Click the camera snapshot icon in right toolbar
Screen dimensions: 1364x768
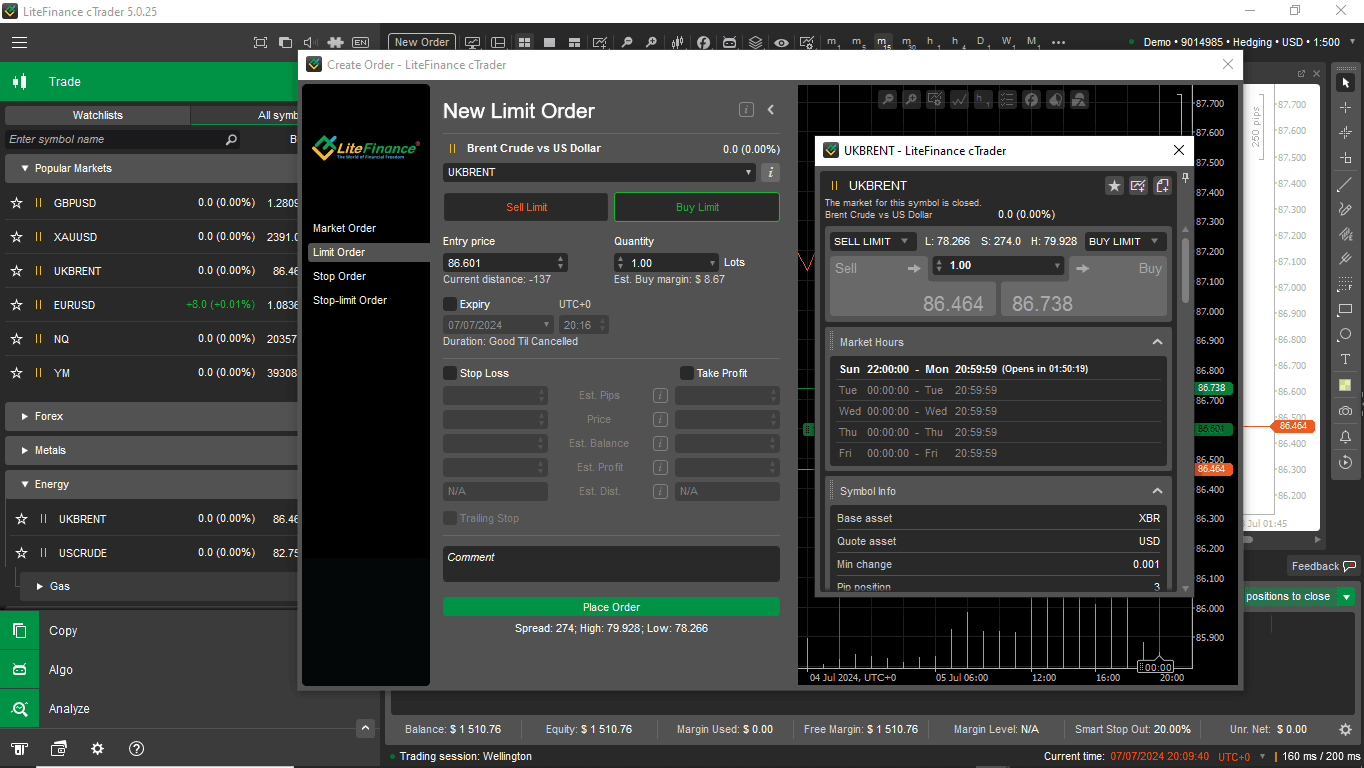click(x=1345, y=411)
